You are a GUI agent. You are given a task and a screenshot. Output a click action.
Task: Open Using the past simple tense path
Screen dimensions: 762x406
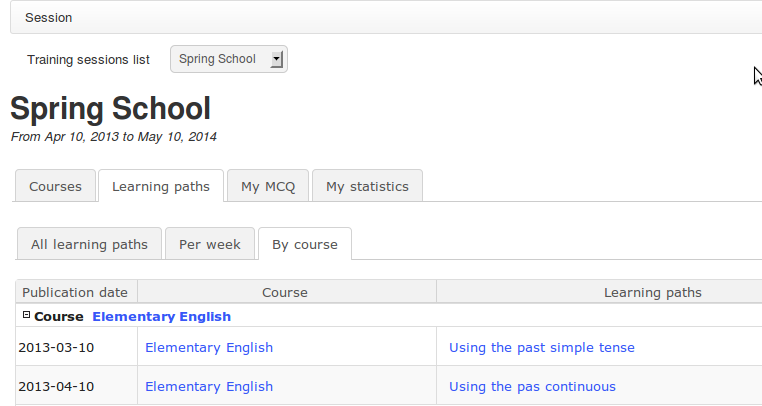point(541,348)
